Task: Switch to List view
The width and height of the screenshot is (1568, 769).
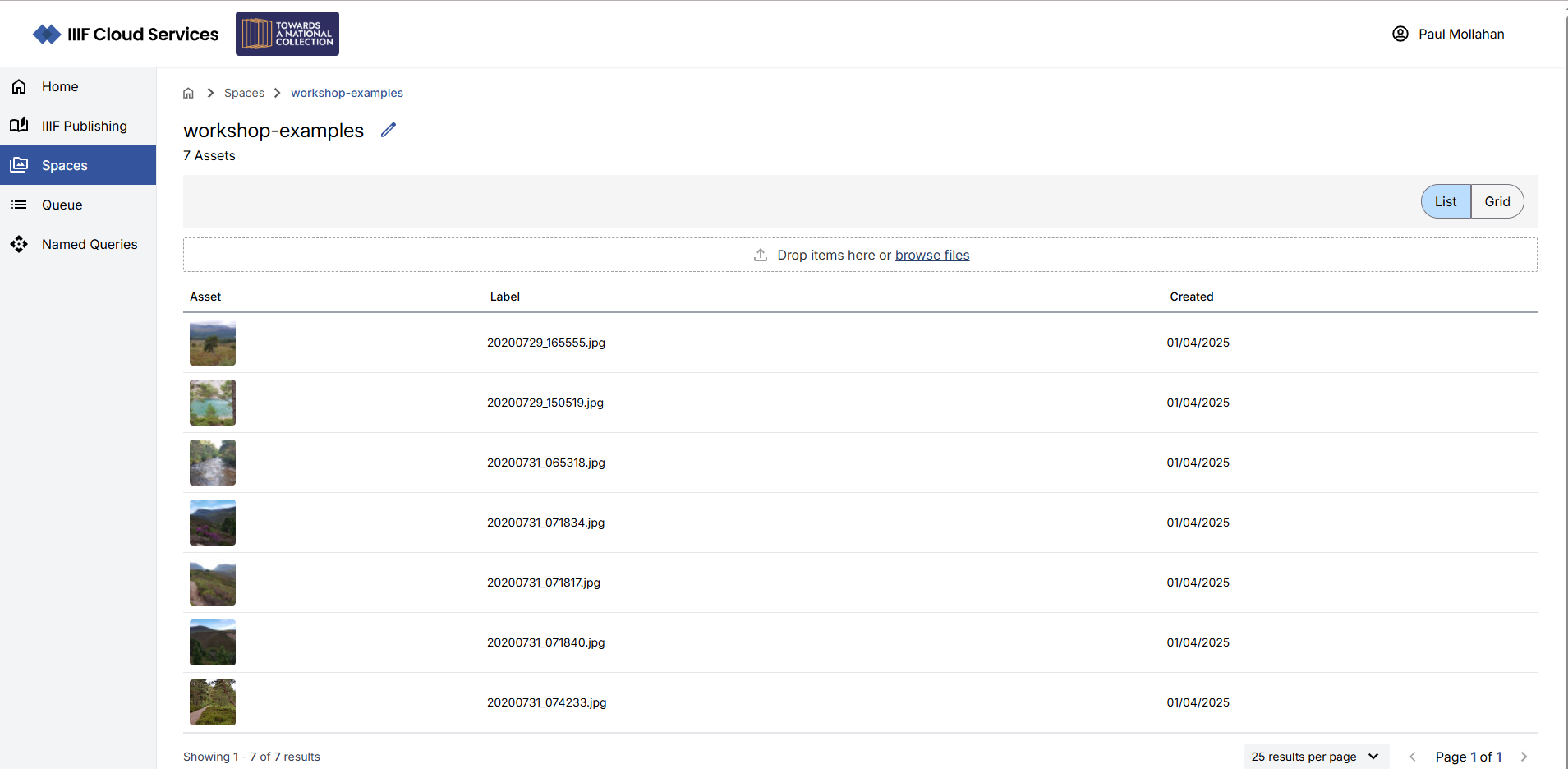Action: (1446, 201)
